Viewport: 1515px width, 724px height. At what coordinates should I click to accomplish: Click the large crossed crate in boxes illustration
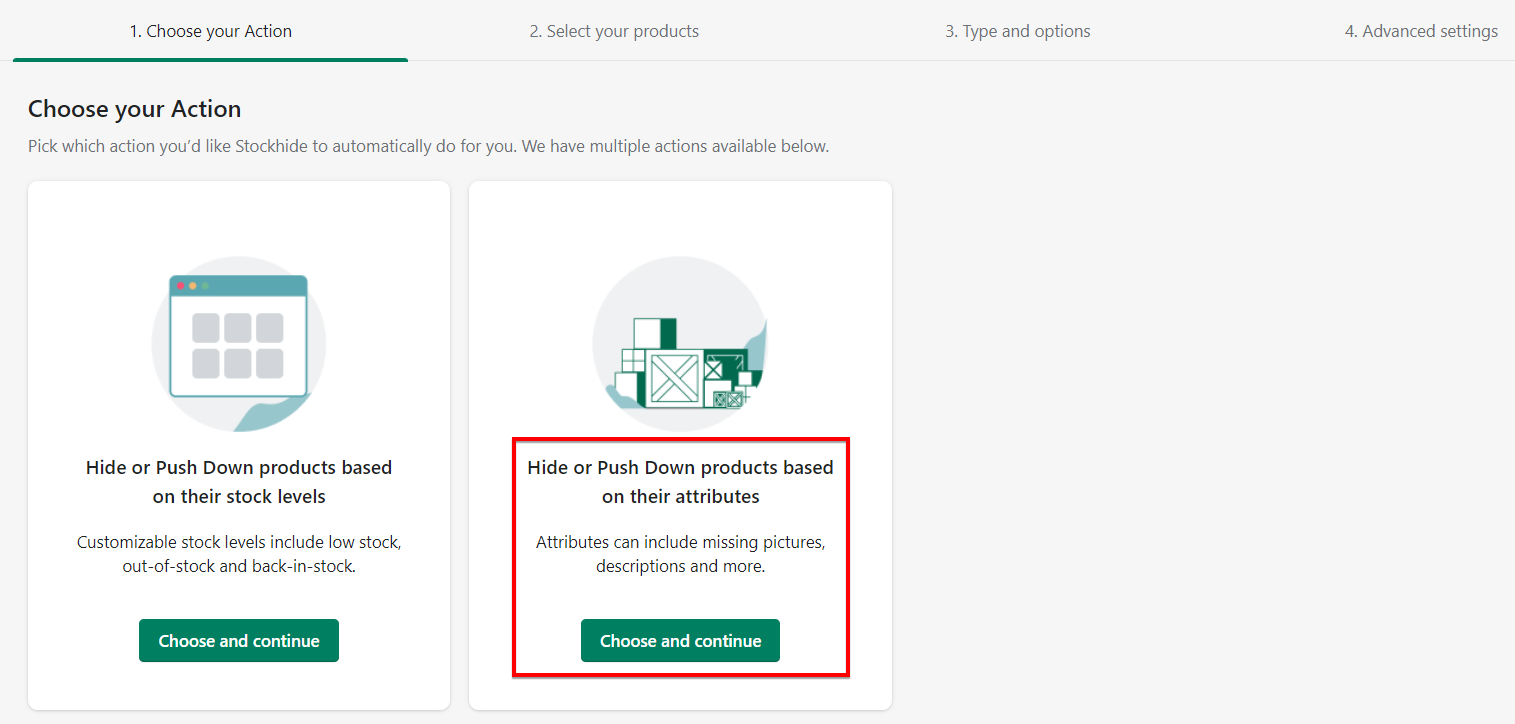(674, 378)
